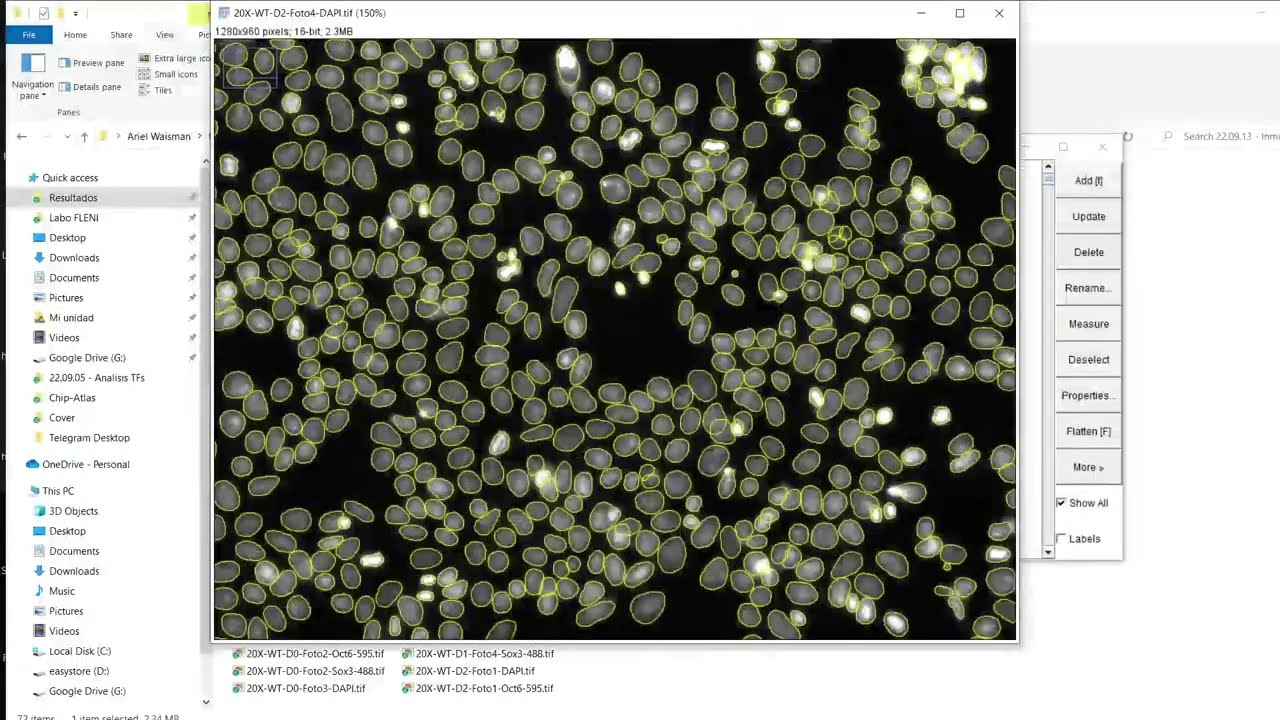Select file 20X-WT-D0-Foto2-Sox3-488.tif

[x=308, y=671]
